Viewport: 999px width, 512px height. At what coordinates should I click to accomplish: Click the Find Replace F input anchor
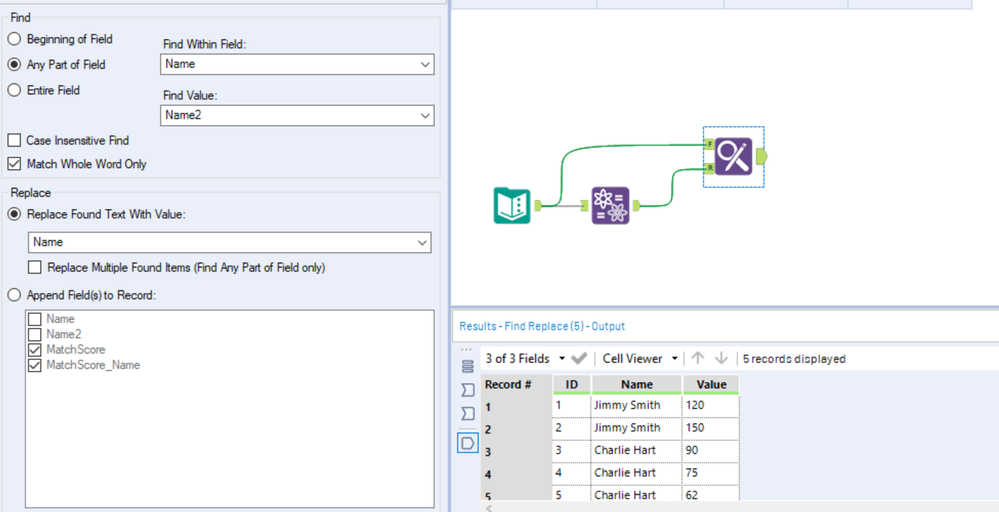click(x=709, y=144)
